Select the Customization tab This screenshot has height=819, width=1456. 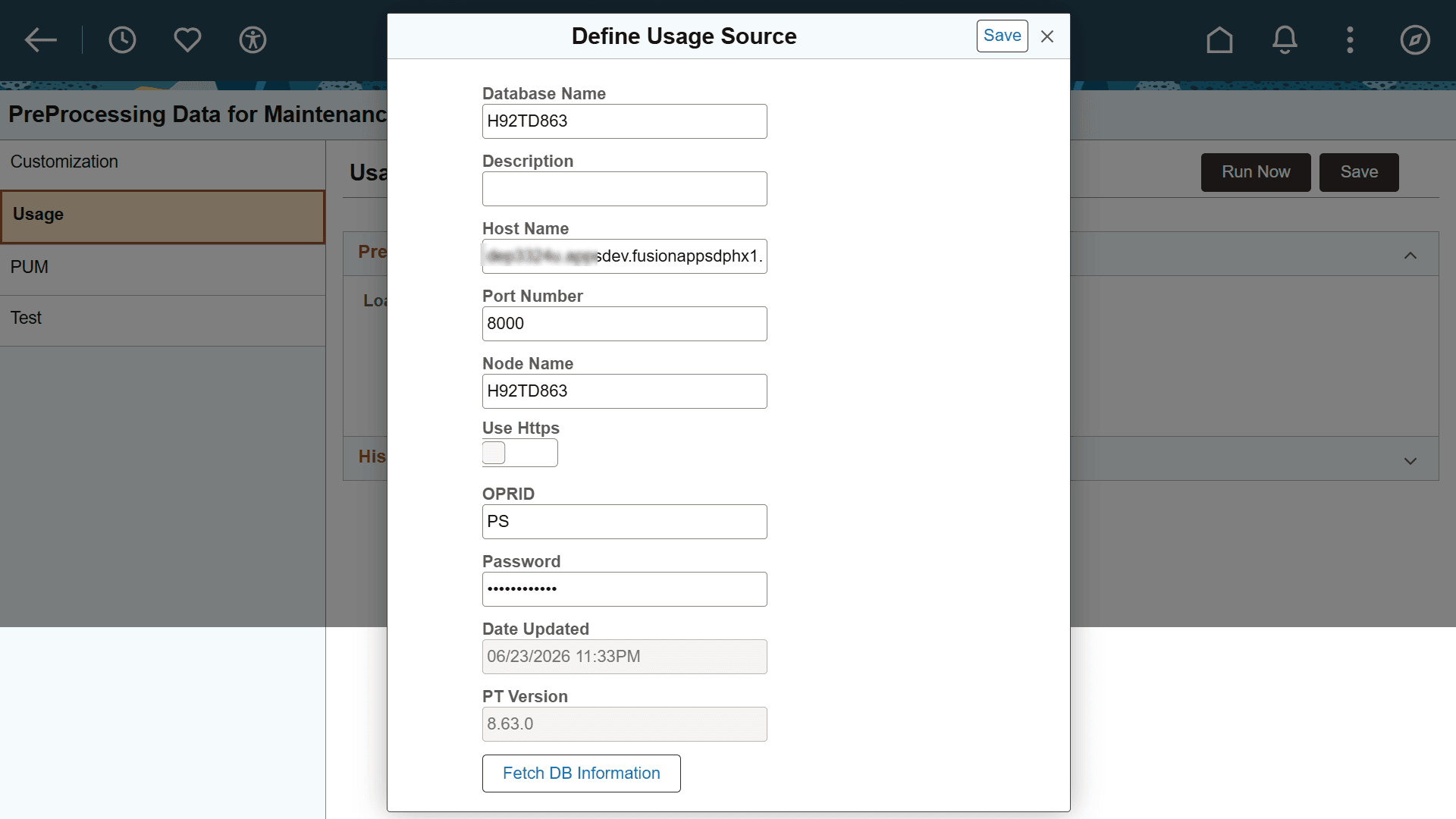pyautogui.click(x=162, y=162)
